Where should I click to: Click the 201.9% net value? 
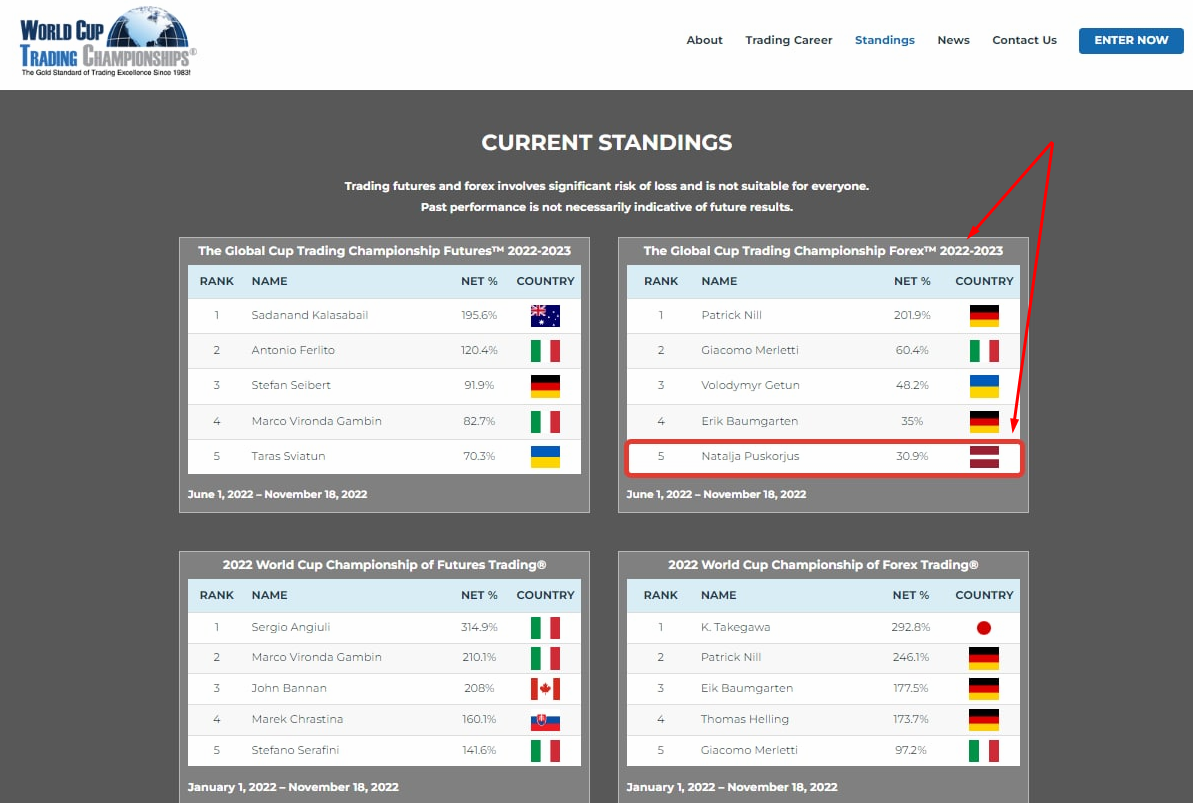pyautogui.click(x=911, y=315)
